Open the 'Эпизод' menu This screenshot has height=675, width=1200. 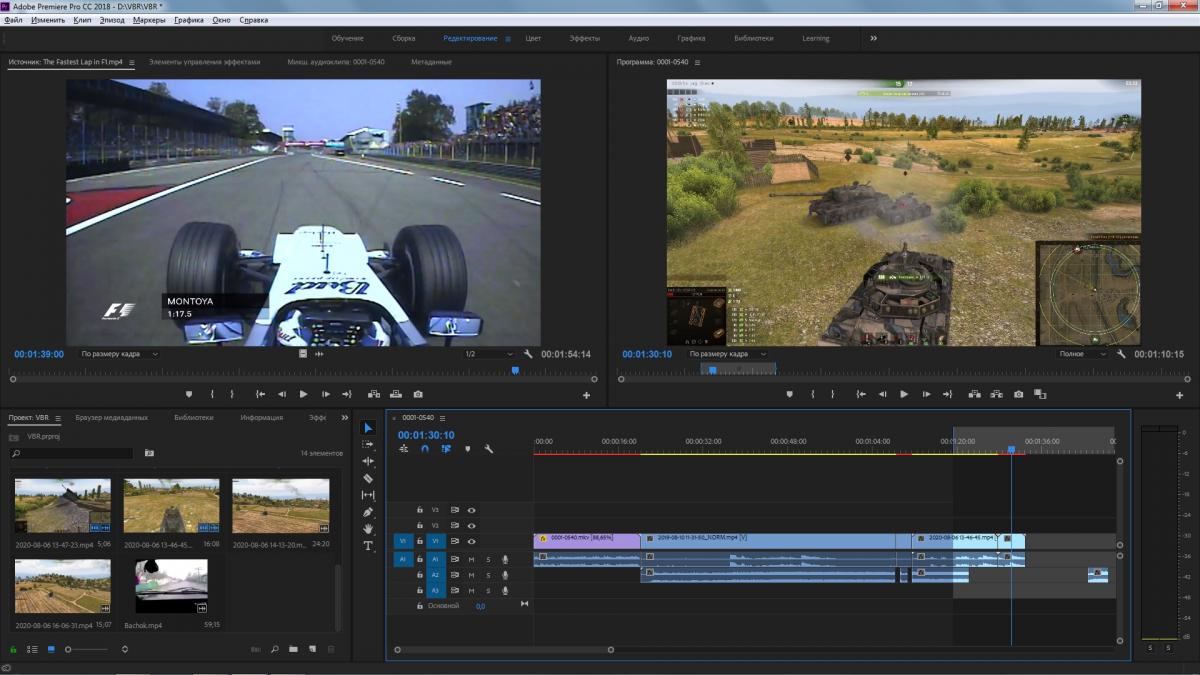point(113,20)
